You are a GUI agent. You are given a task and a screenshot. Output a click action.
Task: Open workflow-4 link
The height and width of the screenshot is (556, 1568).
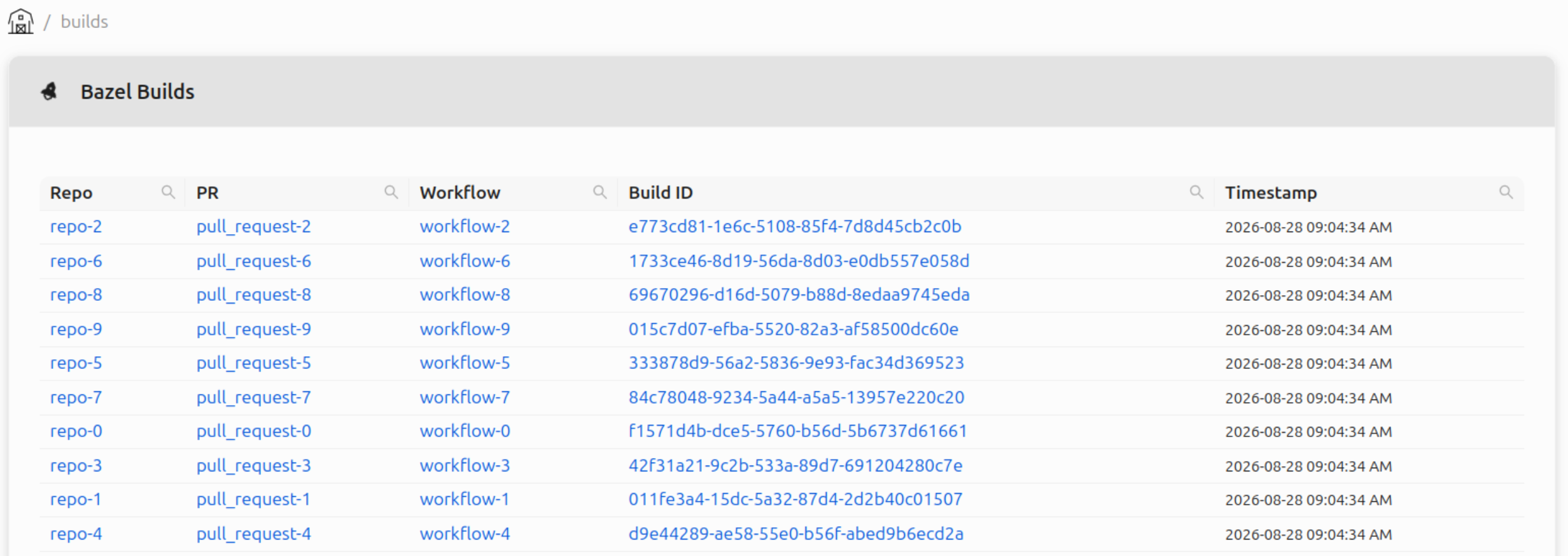[x=465, y=533]
